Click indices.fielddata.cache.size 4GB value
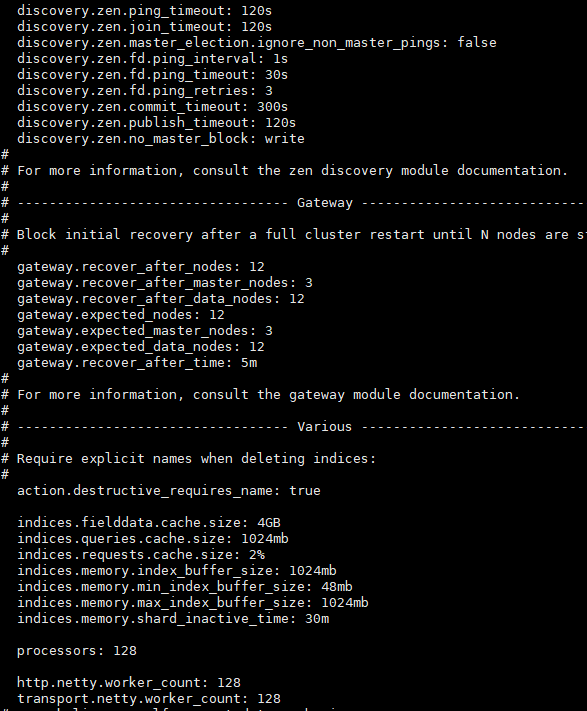The width and height of the screenshot is (587, 711). 269,523
